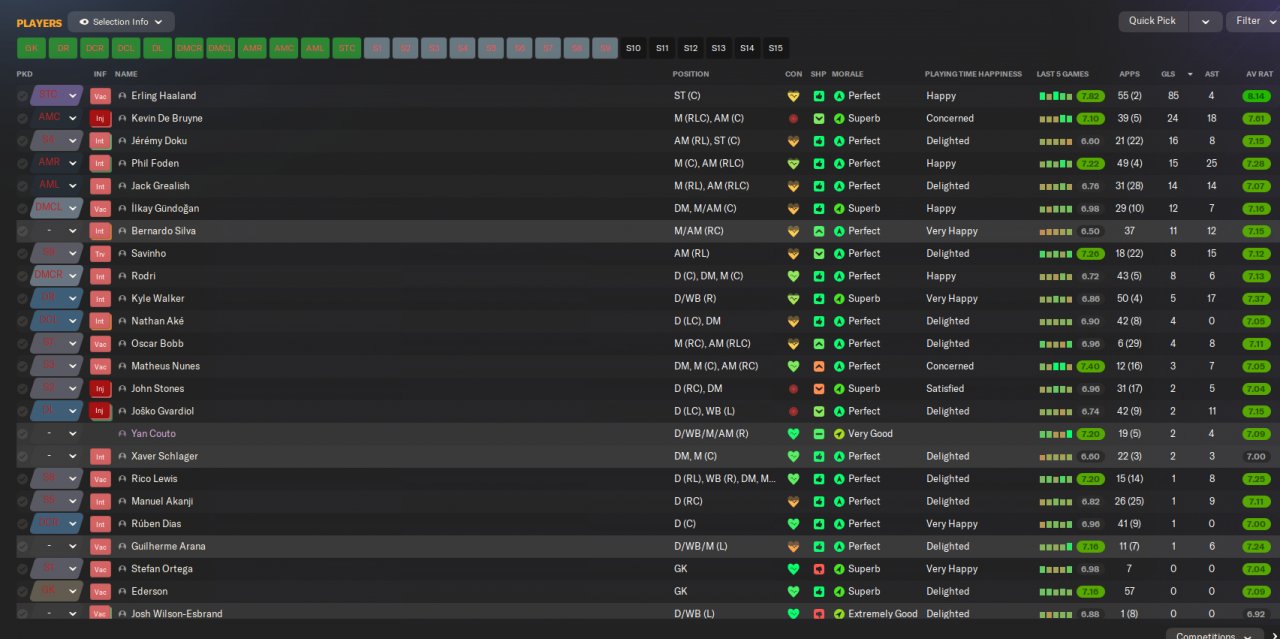Toggle the picked checkmark for Rúben Dias
Viewport: 1280px width, 639px height.
(x=22, y=524)
